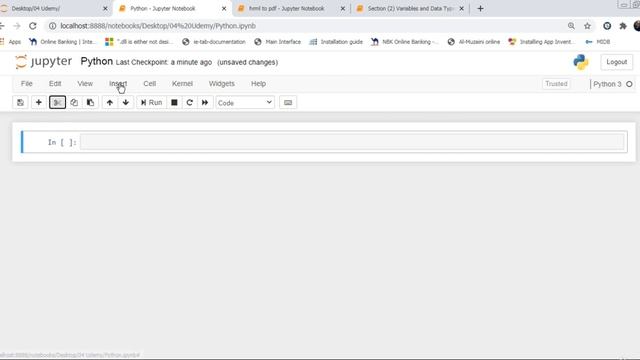Open the '.dll is either not' bookmark
Image resolution: width=640 pixels, height=360 pixels.
pyautogui.click(x=139, y=42)
